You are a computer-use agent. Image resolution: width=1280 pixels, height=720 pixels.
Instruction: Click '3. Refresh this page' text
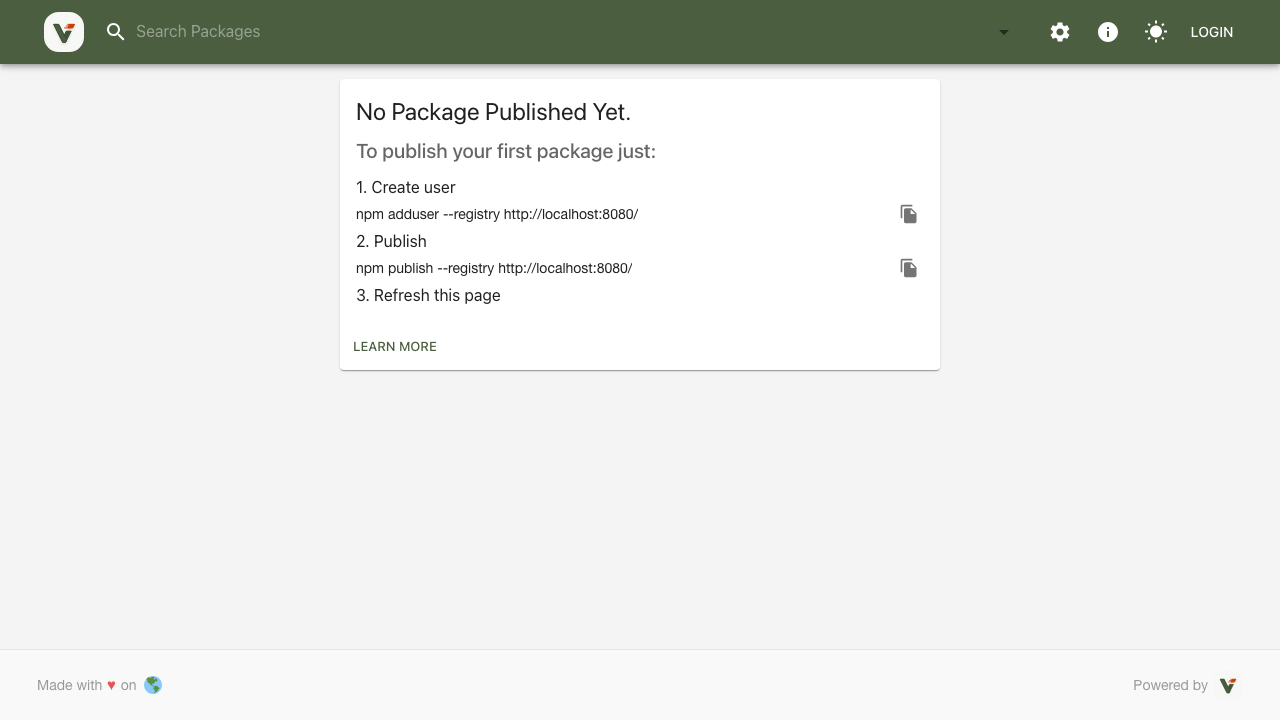click(428, 295)
